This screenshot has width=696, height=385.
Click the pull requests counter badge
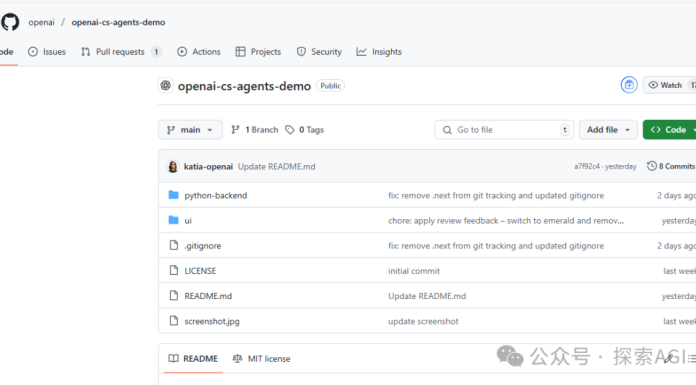click(156, 52)
